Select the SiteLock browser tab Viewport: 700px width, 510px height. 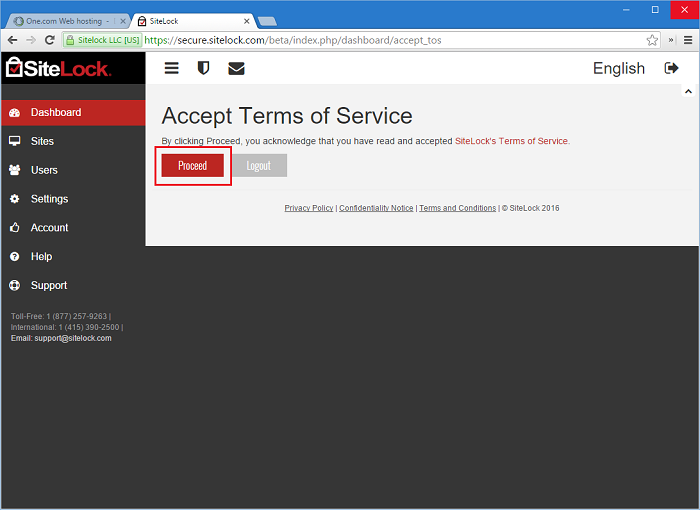pyautogui.click(x=193, y=21)
